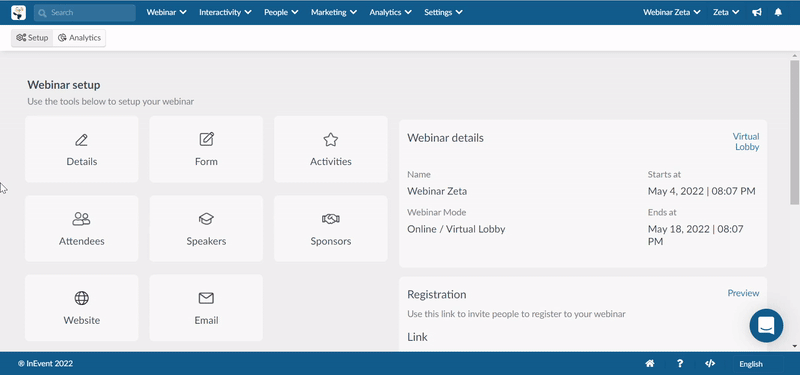Click the magnifier icon in search
This screenshot has height=375, width=800.
point(42,13)
